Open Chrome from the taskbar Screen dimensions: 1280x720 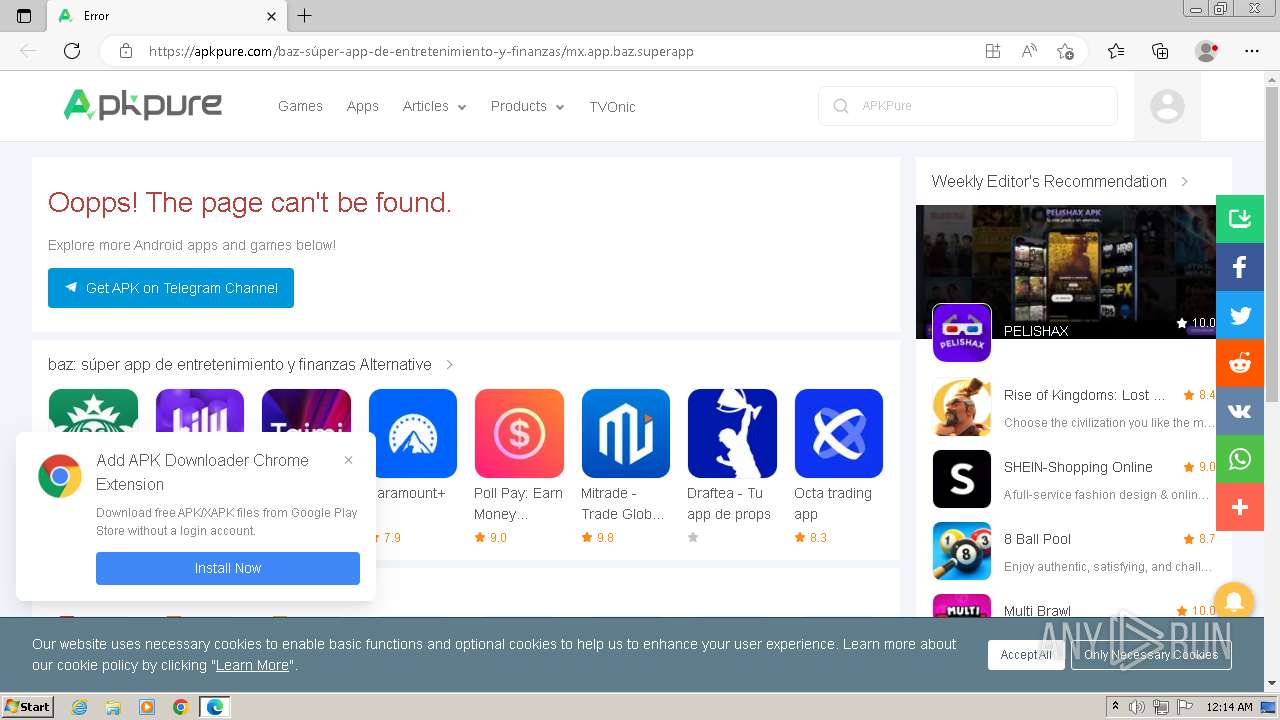180,707
